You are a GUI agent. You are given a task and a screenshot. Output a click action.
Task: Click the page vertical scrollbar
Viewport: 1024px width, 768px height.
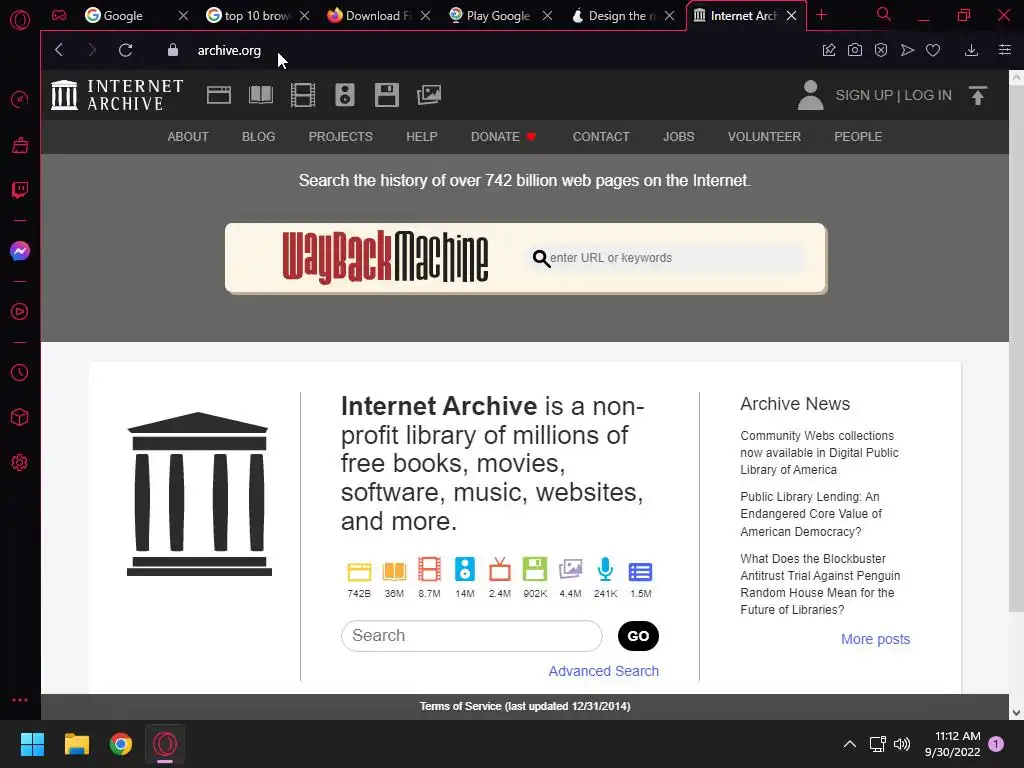point(1016,347)
